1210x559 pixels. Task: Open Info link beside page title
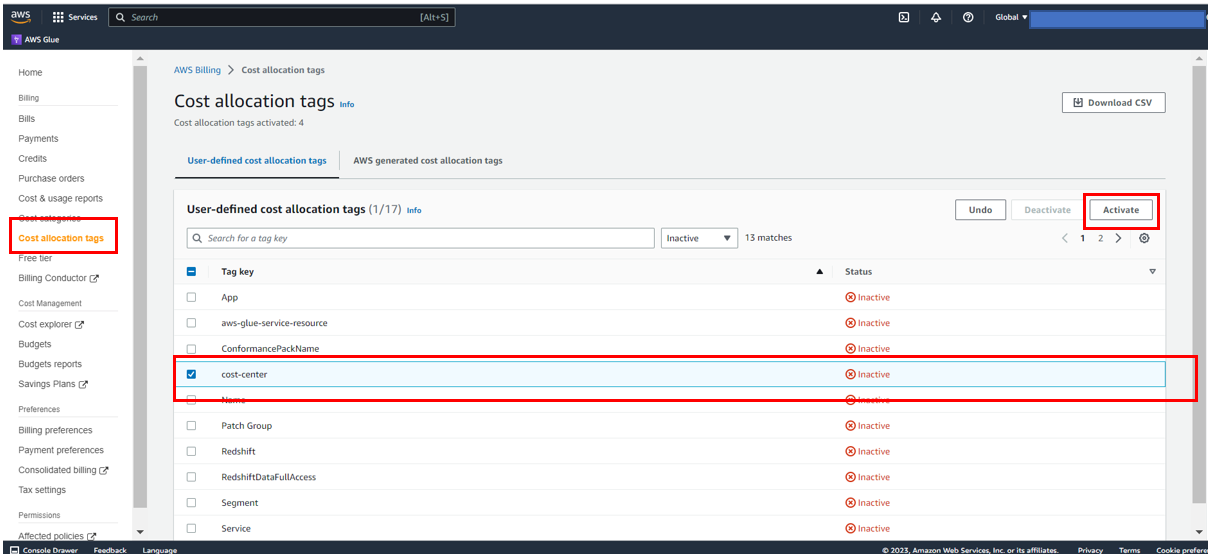[x=347, y=104]
